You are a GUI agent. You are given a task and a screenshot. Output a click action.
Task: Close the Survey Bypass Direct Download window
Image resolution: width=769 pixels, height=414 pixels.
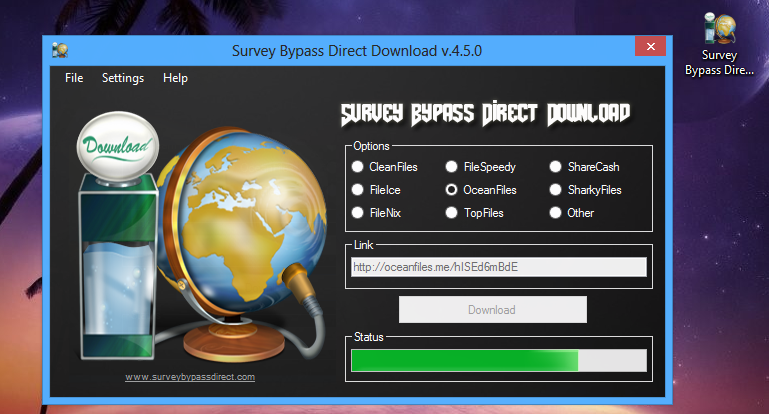[x=650, y=46]
